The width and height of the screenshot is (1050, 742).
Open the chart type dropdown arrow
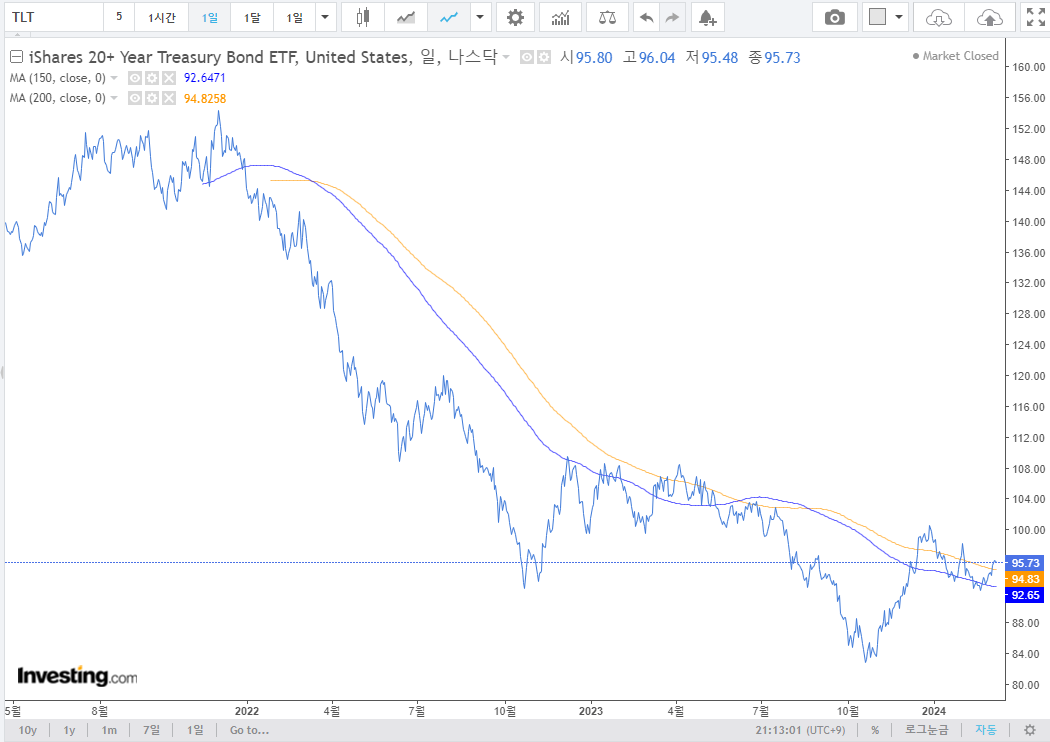pos(480,17)
